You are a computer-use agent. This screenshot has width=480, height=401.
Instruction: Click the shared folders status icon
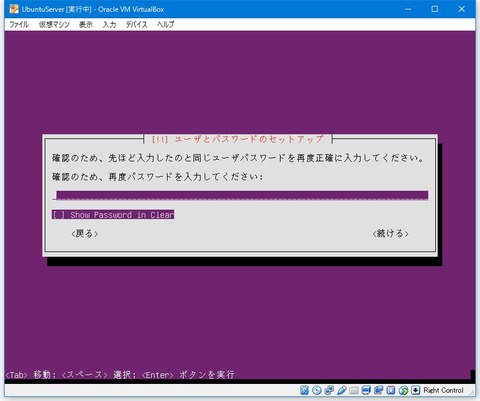tap(354, 390)
